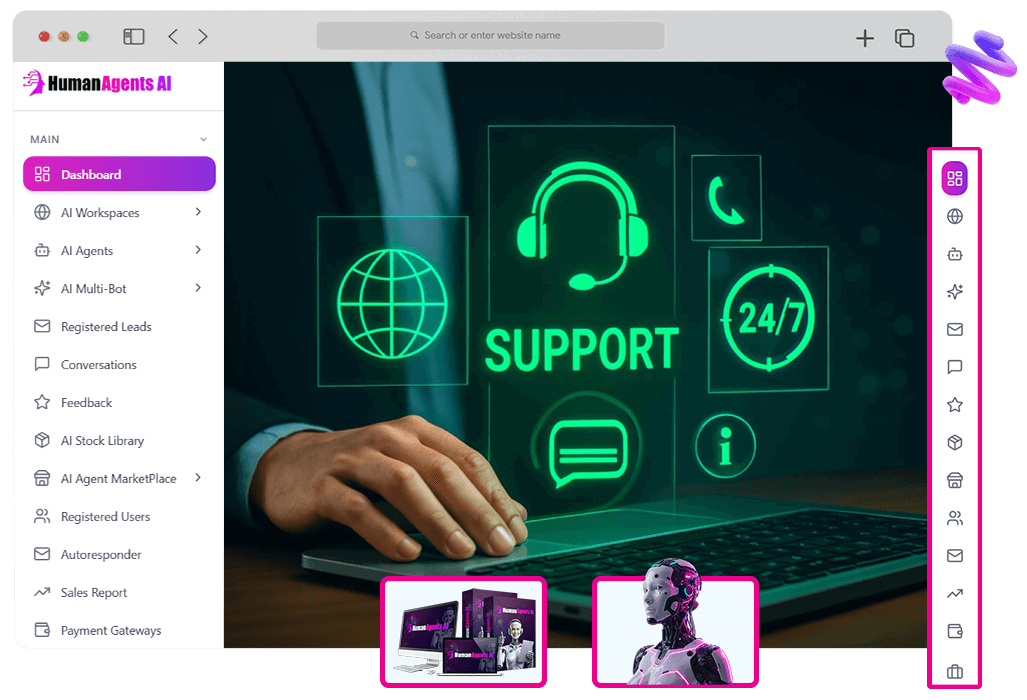Click the cube icon in the right icon strip
The image size is (1027, 700).
pyautogui.click(x=954, y=443)
